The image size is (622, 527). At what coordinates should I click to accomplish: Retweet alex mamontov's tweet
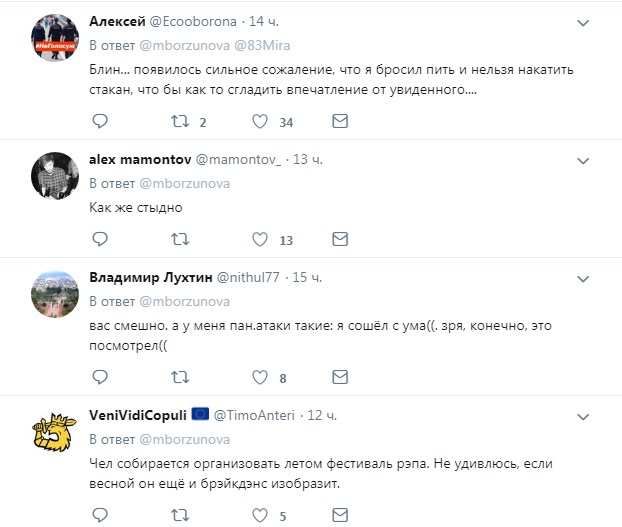click(x=179, y=239)
